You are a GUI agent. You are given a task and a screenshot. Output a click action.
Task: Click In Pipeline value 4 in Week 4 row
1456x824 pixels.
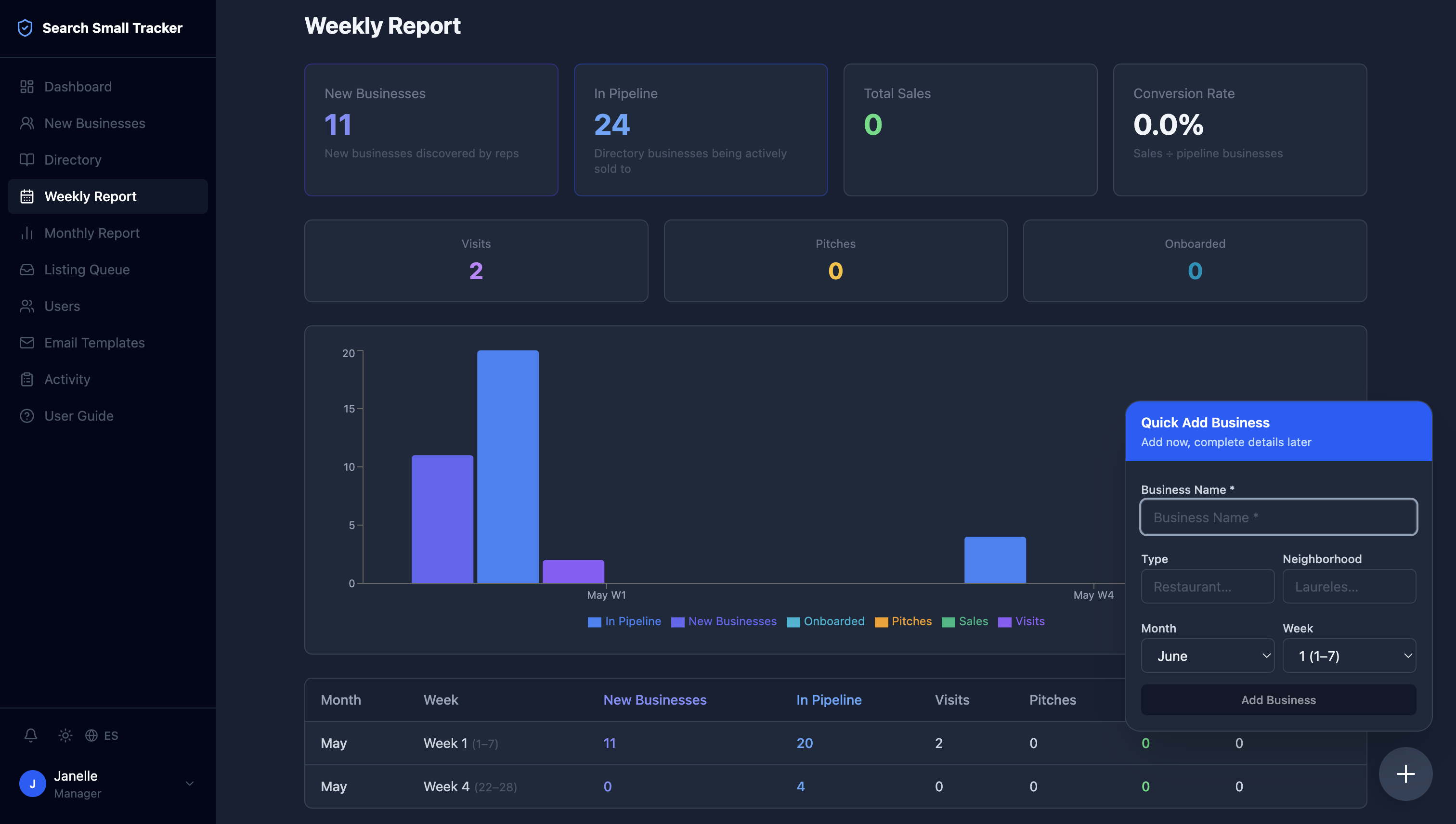pos(800,786)
